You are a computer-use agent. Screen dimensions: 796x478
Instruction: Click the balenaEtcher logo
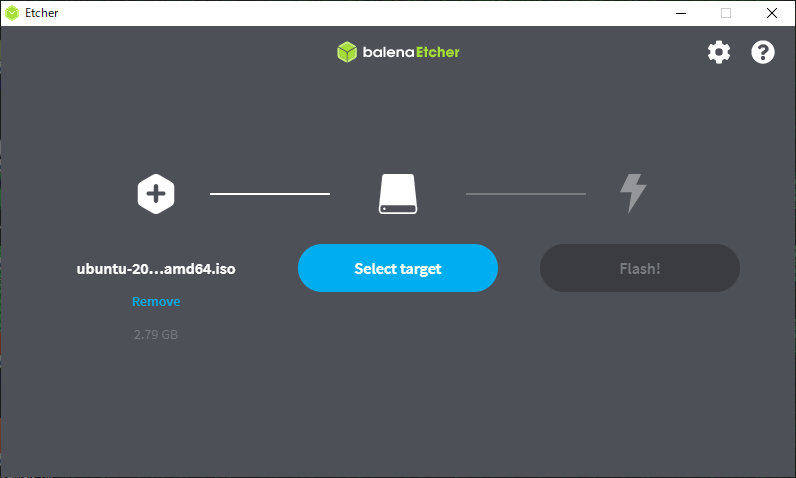coord(398,52)
